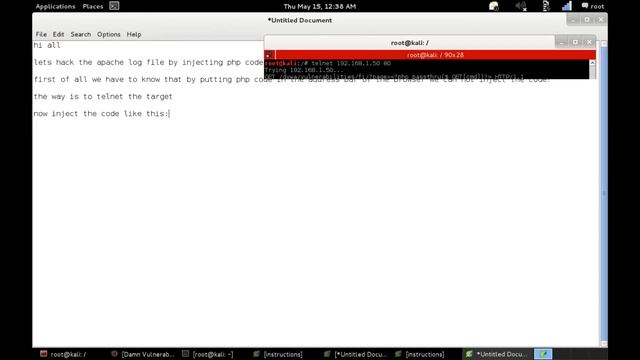
Task: Open the Places menu in top panel
Action: (93, 6)
